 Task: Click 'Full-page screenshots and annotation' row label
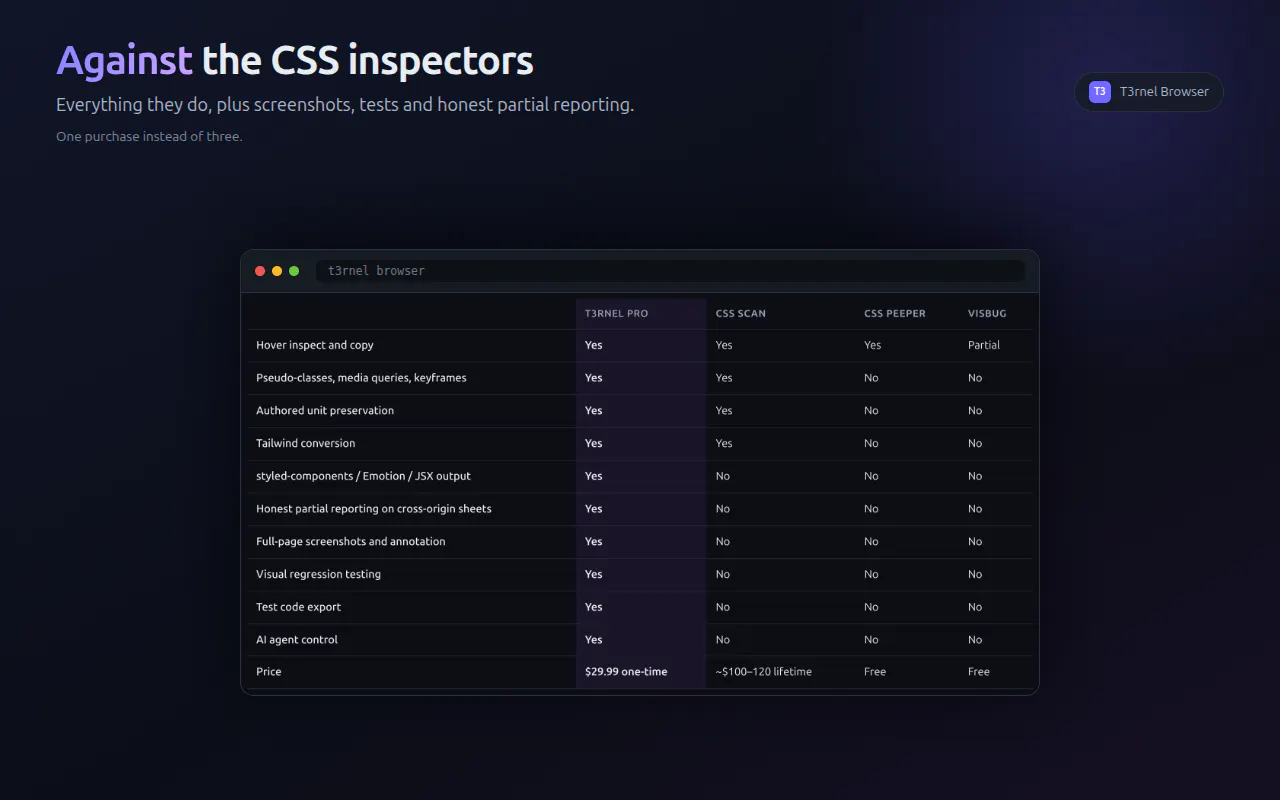point(351,542)
